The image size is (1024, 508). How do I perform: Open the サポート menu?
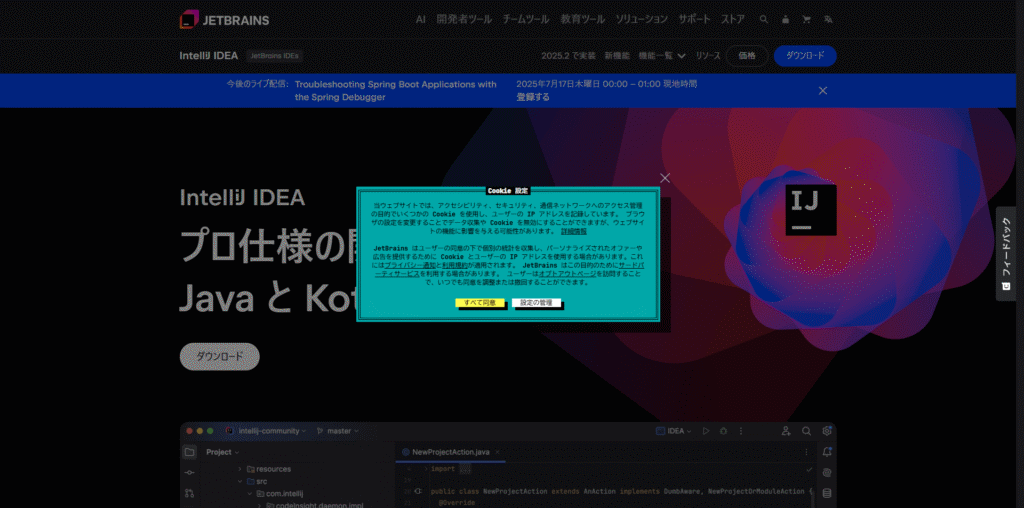694,20
